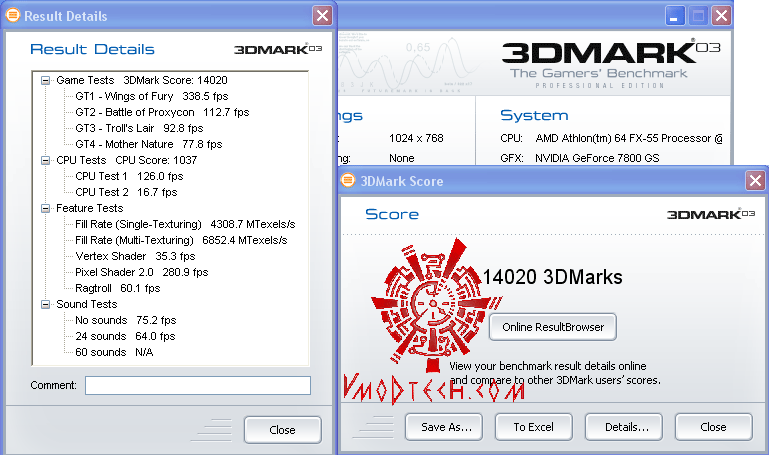Click the 1024 x 768 resolution value
This screenshot has height=455, width=769.
416,138
